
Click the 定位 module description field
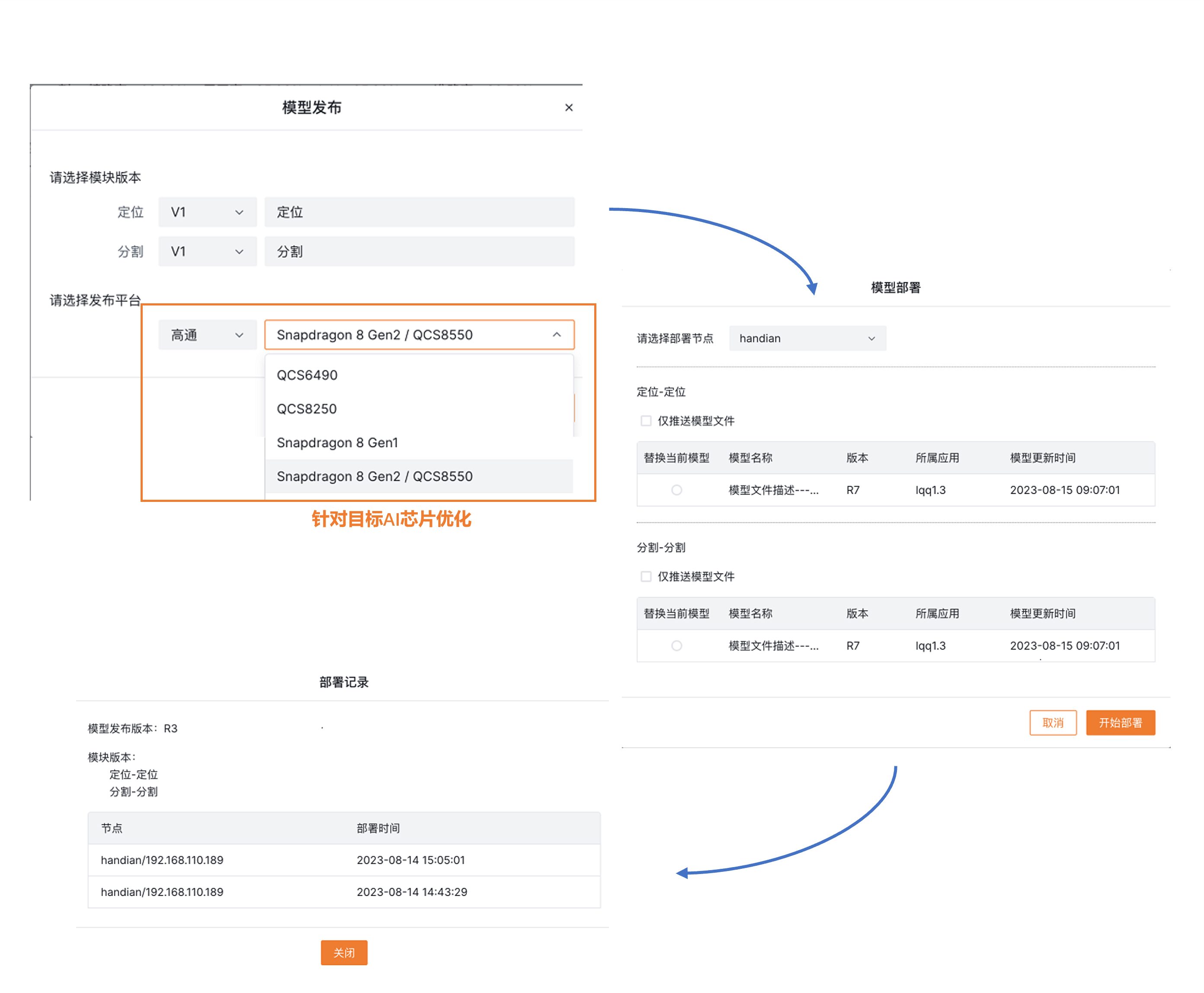point(419,212)
